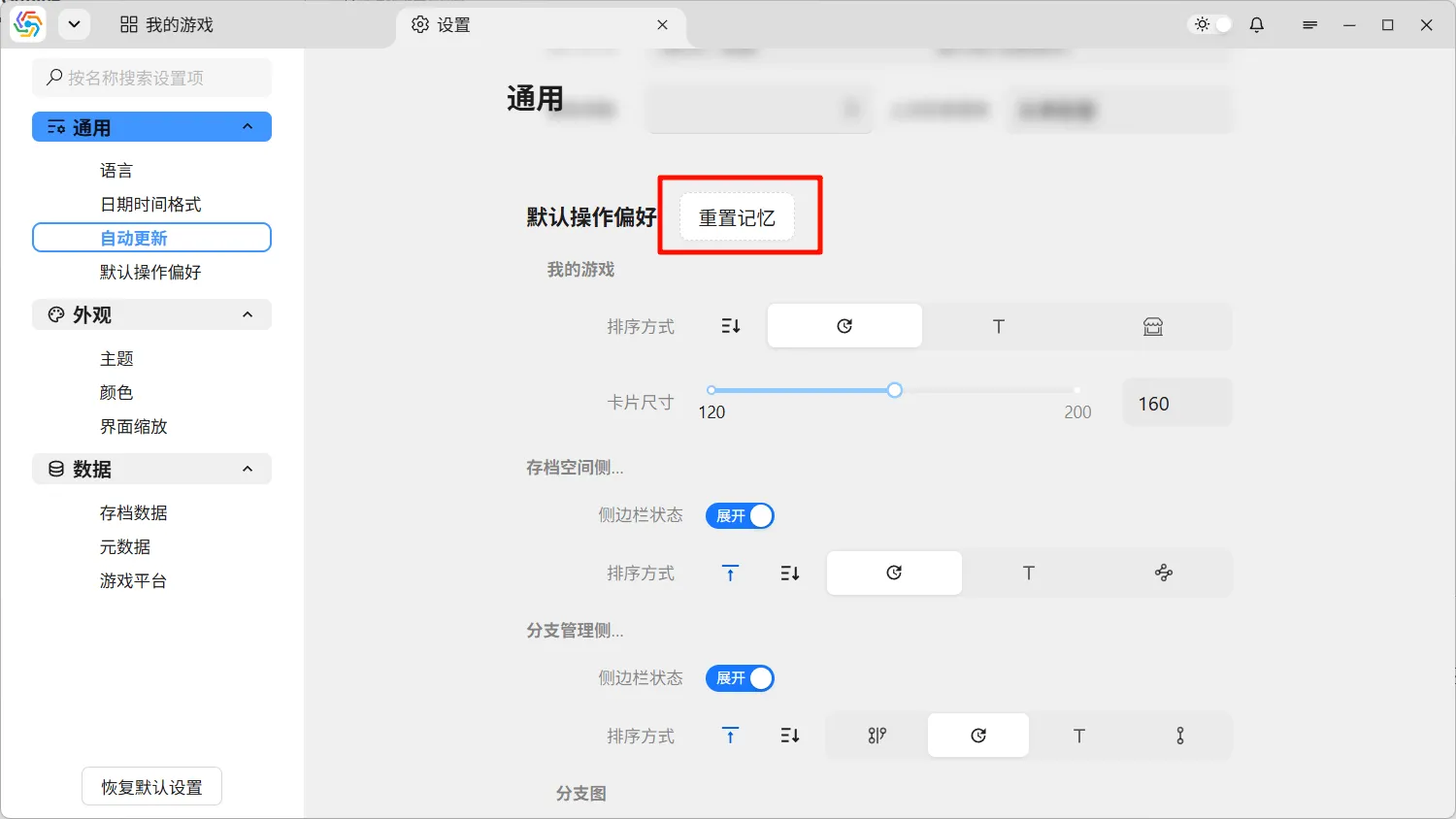Collapse the 通用 section in sidebar

click(248, 127)
